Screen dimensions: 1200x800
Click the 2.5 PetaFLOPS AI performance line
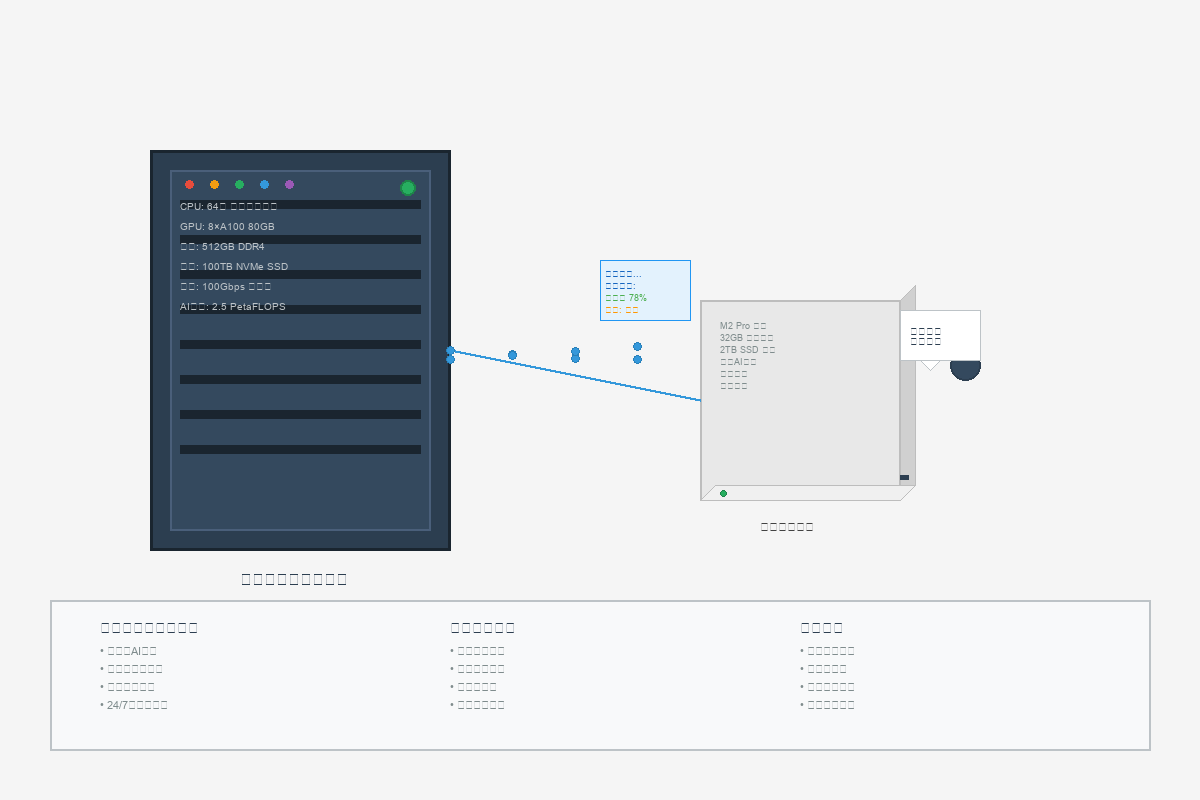click(x=232, y=307)
